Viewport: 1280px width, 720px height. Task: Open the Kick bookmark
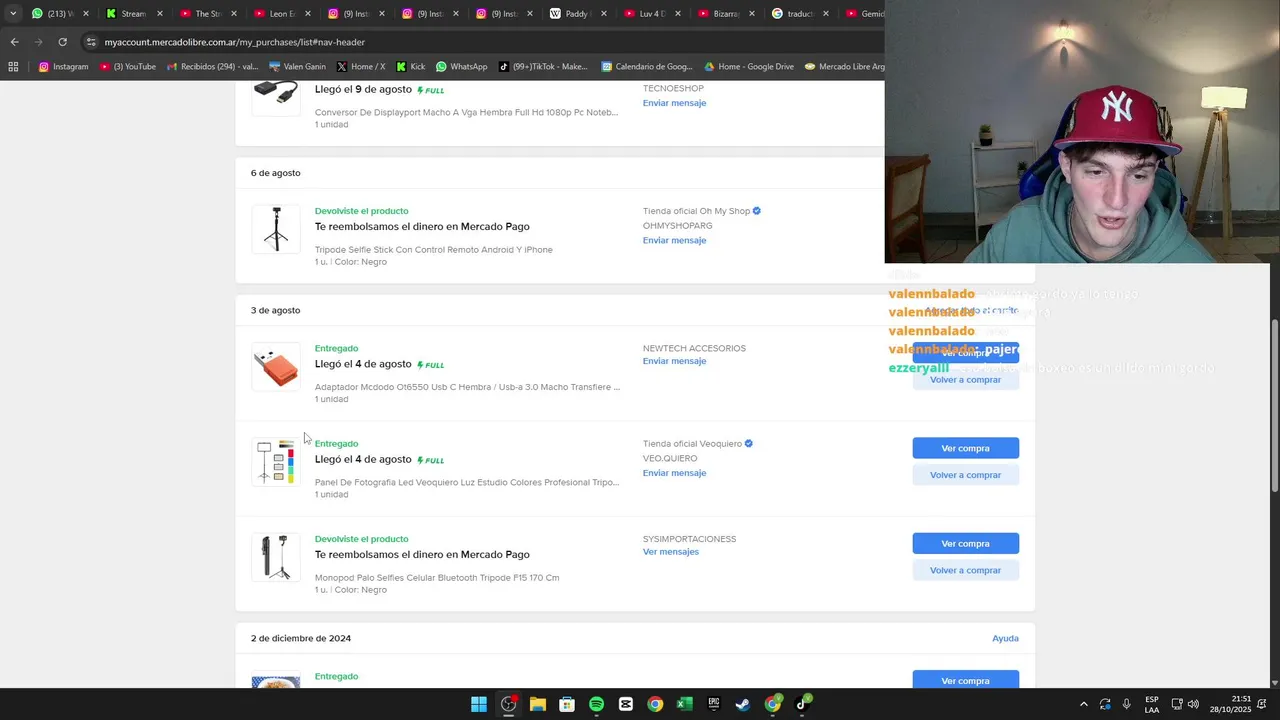coord(410,67)
